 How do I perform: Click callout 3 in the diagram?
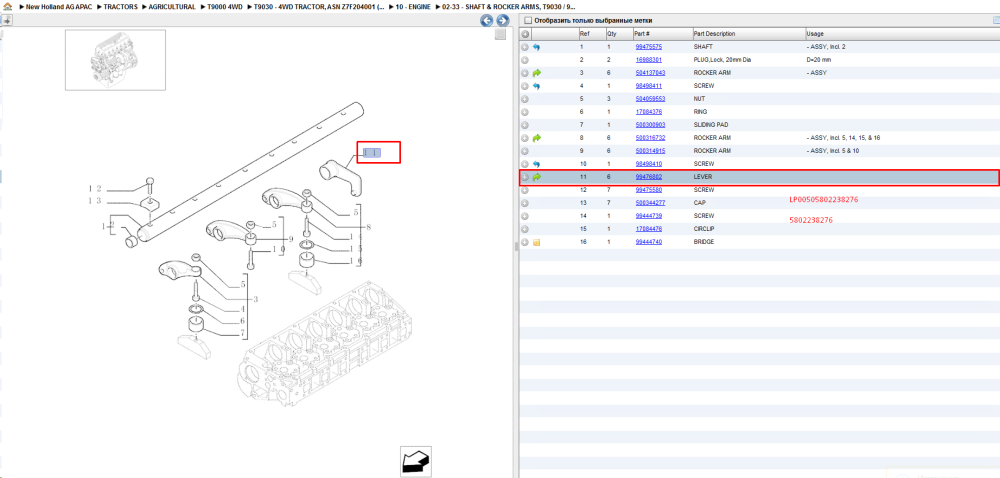coord(256,299)
